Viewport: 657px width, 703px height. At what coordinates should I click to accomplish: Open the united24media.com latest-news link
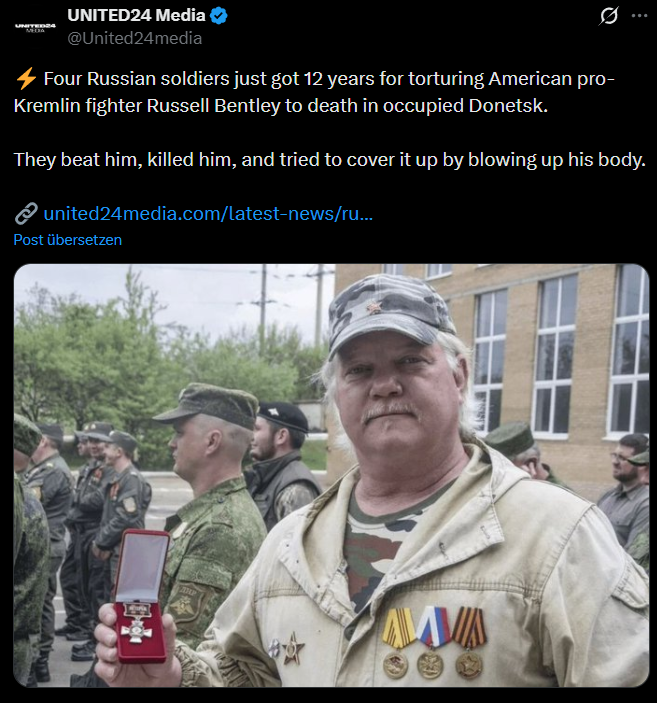click(x=208, y=213)
